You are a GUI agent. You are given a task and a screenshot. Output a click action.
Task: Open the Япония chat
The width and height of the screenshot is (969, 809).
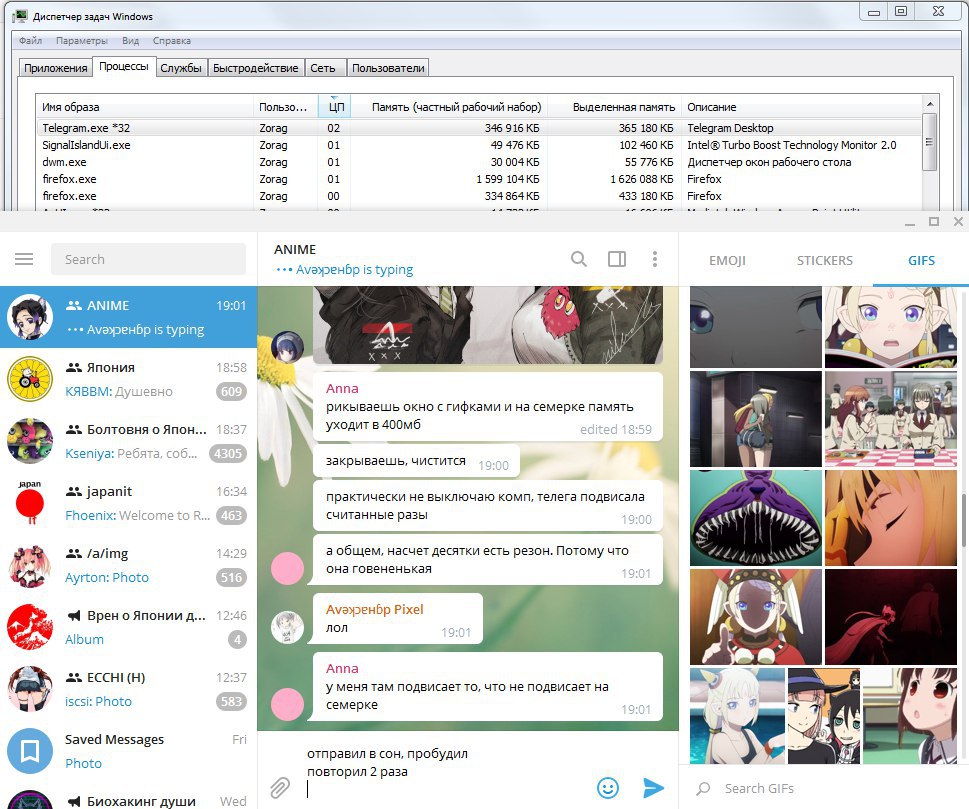coord(128,379)
